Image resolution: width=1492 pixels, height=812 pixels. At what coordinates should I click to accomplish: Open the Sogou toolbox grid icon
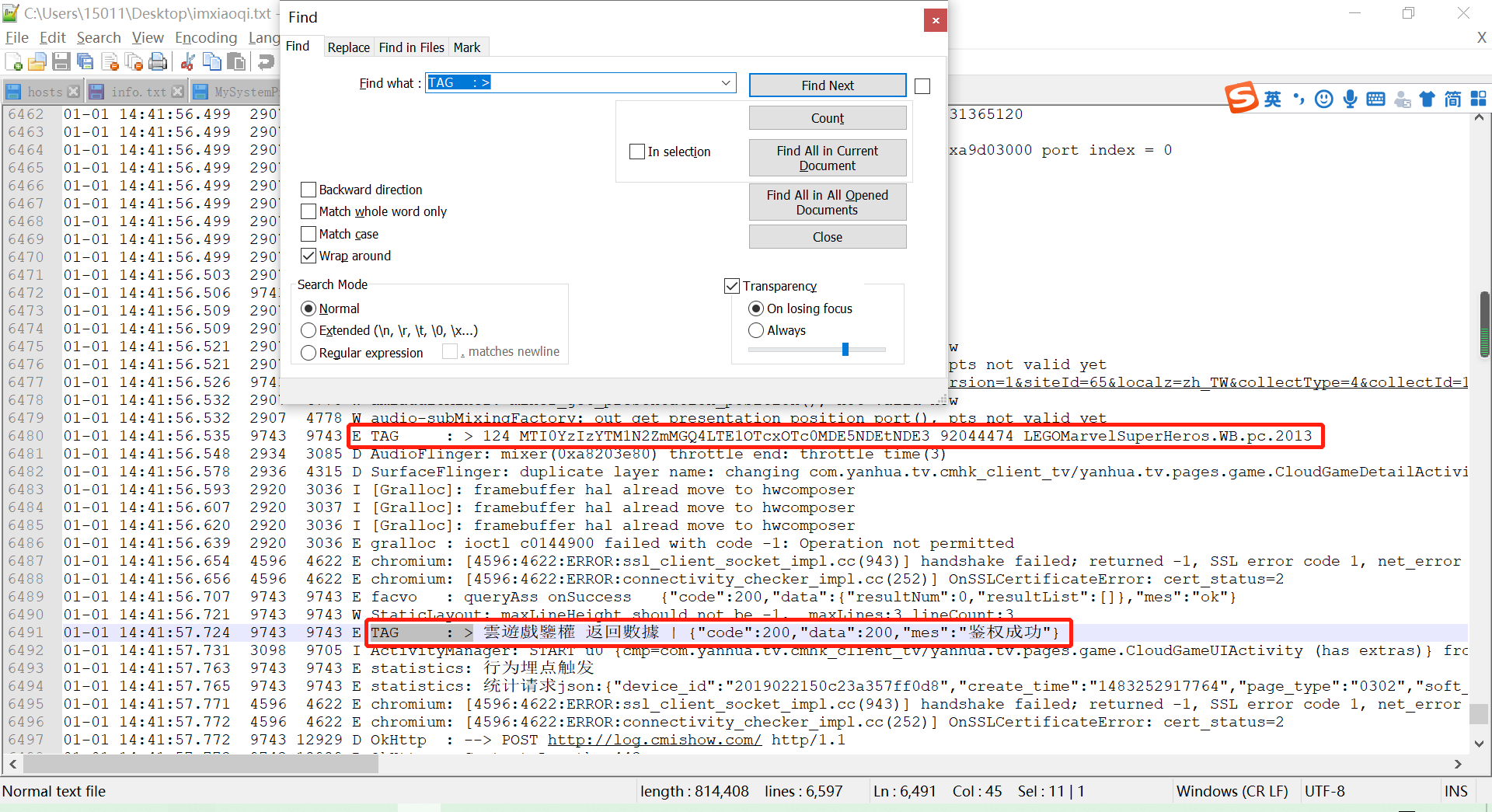click(x=1478, y=99)
